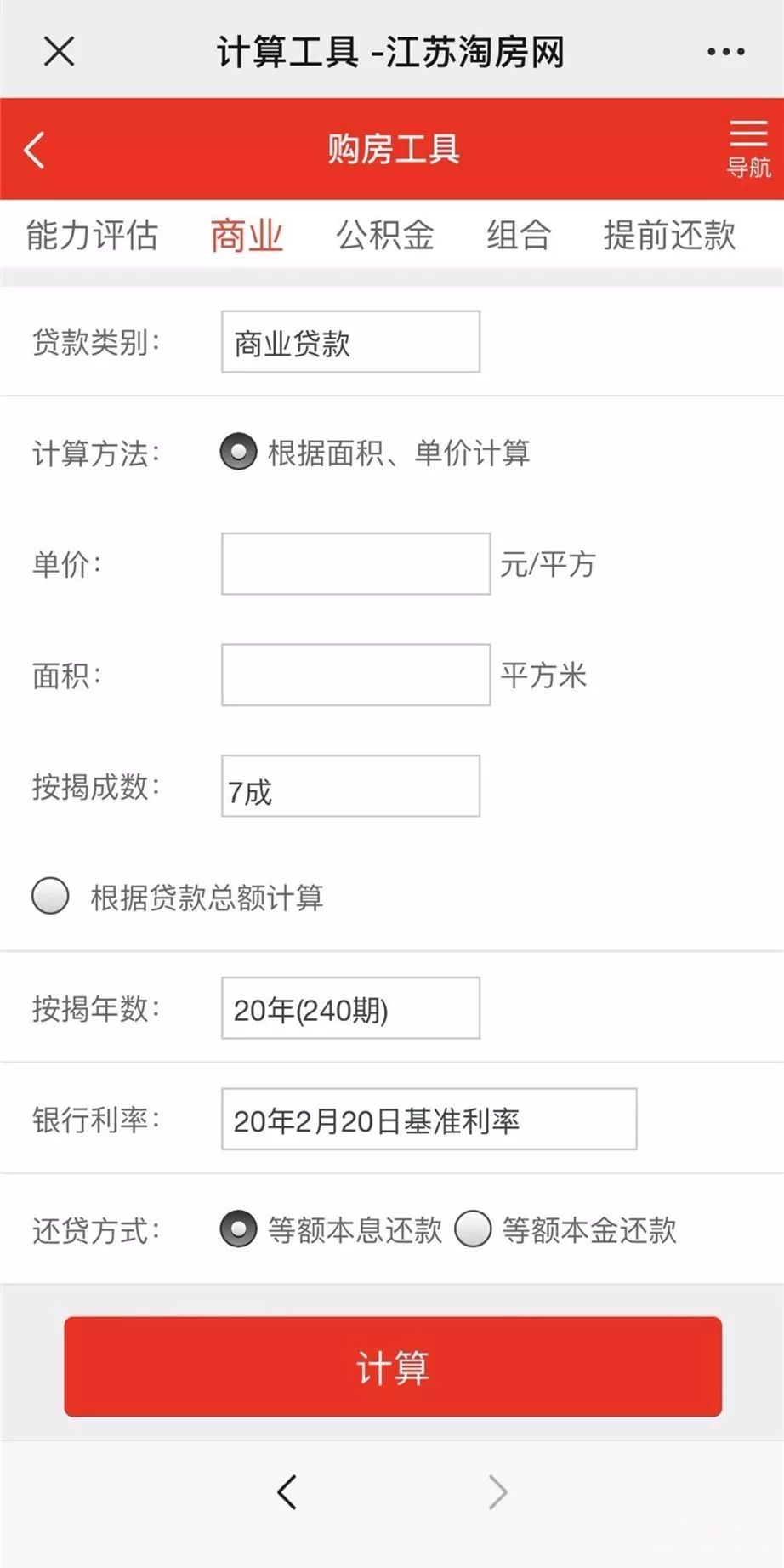
Task: Enable 根据贷款总额计算 calculation mode
Action: [50, 896]
